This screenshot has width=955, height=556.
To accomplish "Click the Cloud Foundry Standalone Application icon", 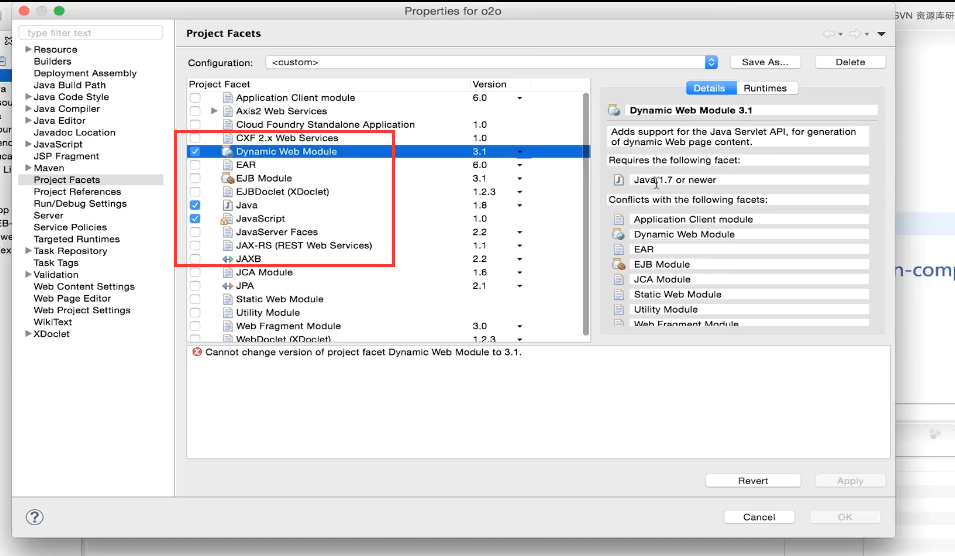I will tap(228, 124).
